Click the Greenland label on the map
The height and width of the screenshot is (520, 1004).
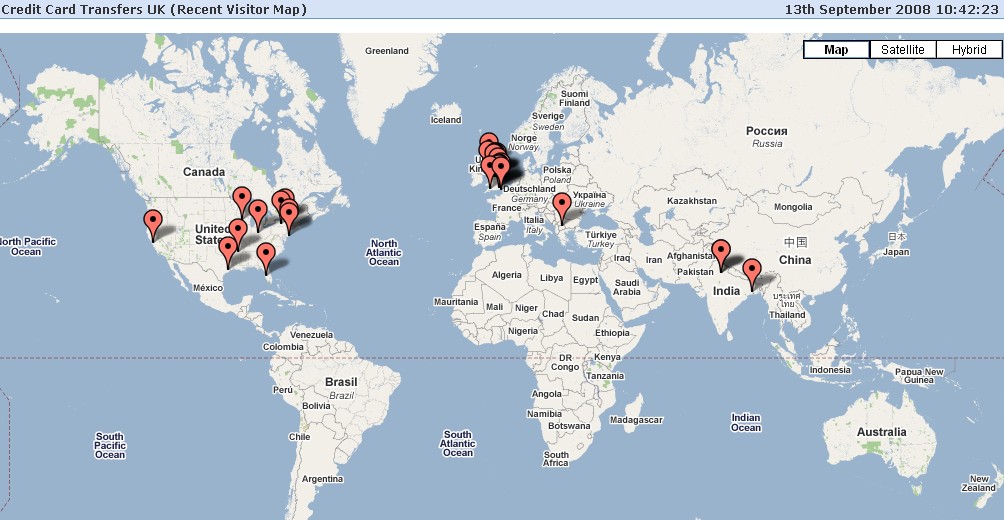click(387, 51)
